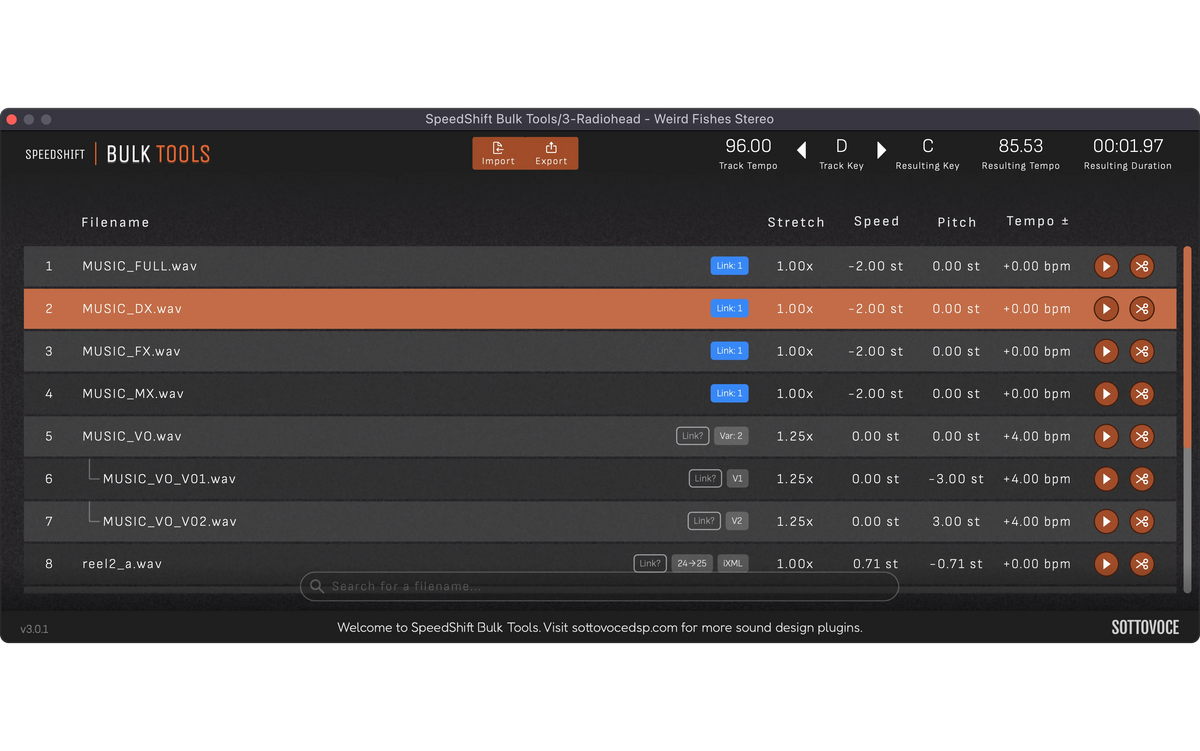The height and width of the screenshot is (751, 1200).
Task: Play MUSIC_MX.wav preview
Action: 1106,394
